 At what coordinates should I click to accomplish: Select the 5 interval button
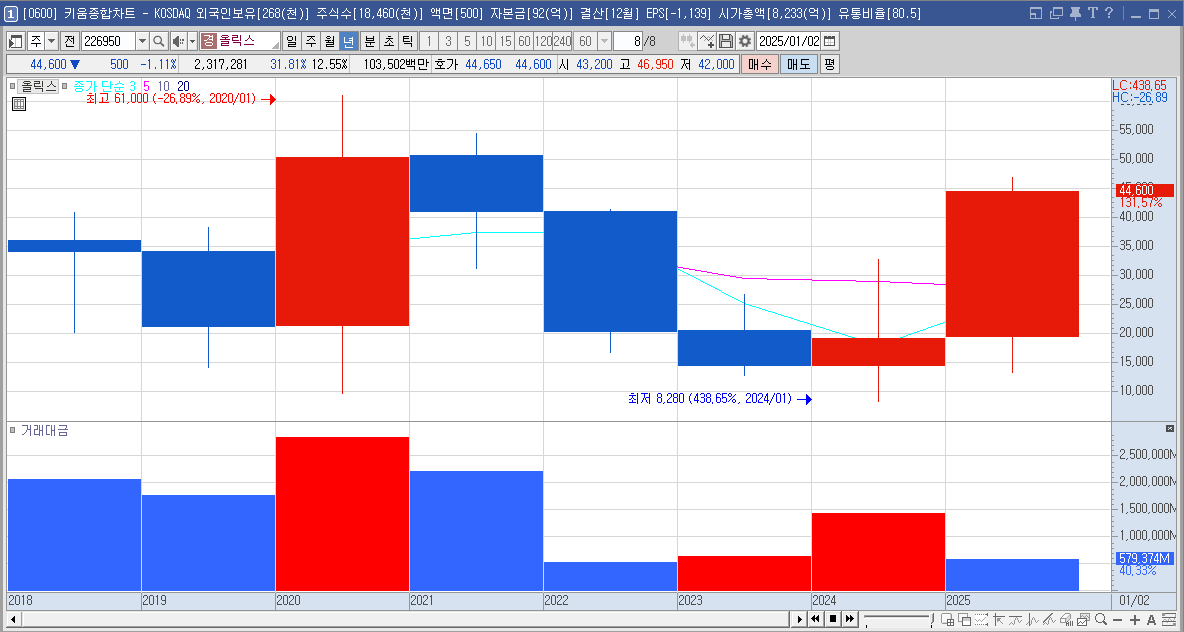point(467,41)
